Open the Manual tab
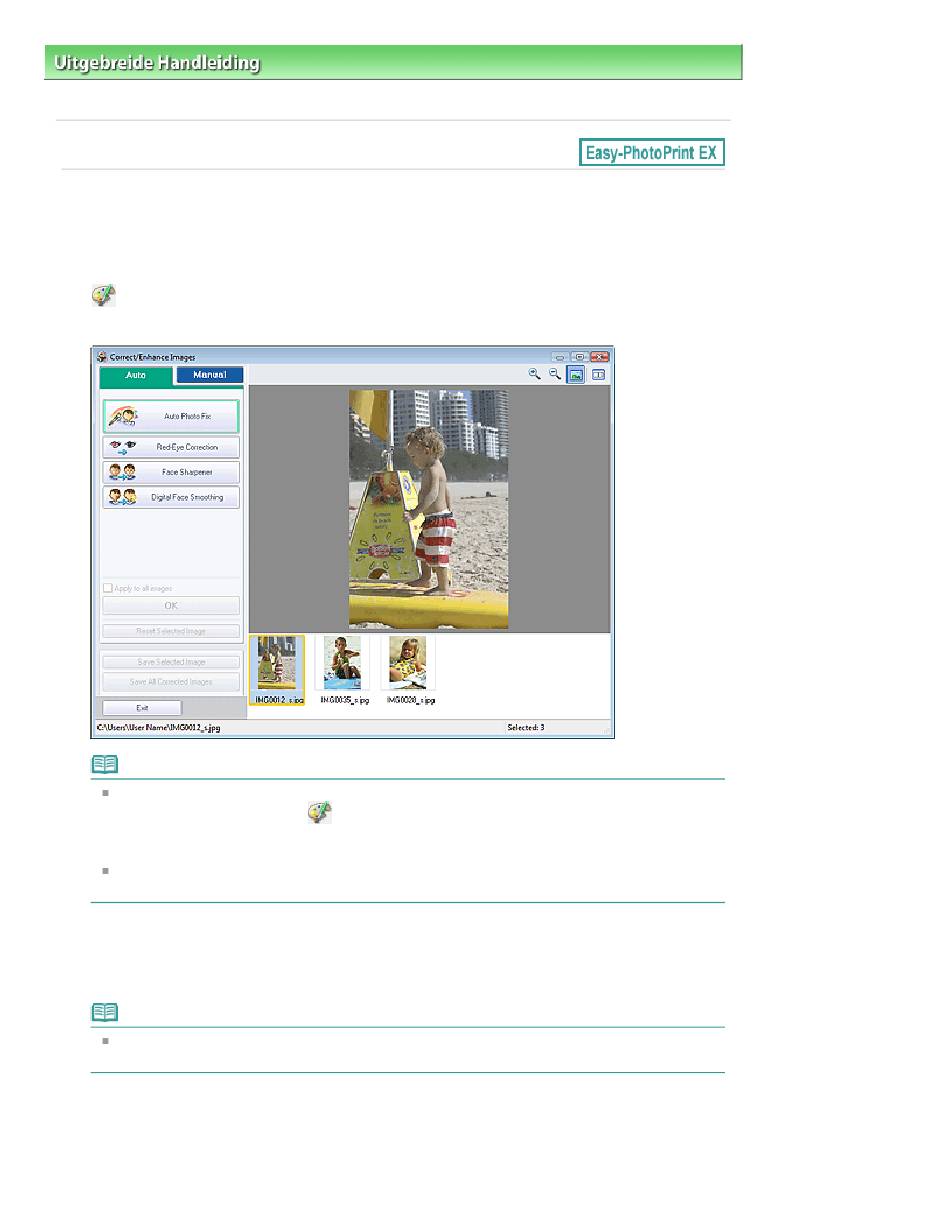The image size is (950, 1229). 210,375
